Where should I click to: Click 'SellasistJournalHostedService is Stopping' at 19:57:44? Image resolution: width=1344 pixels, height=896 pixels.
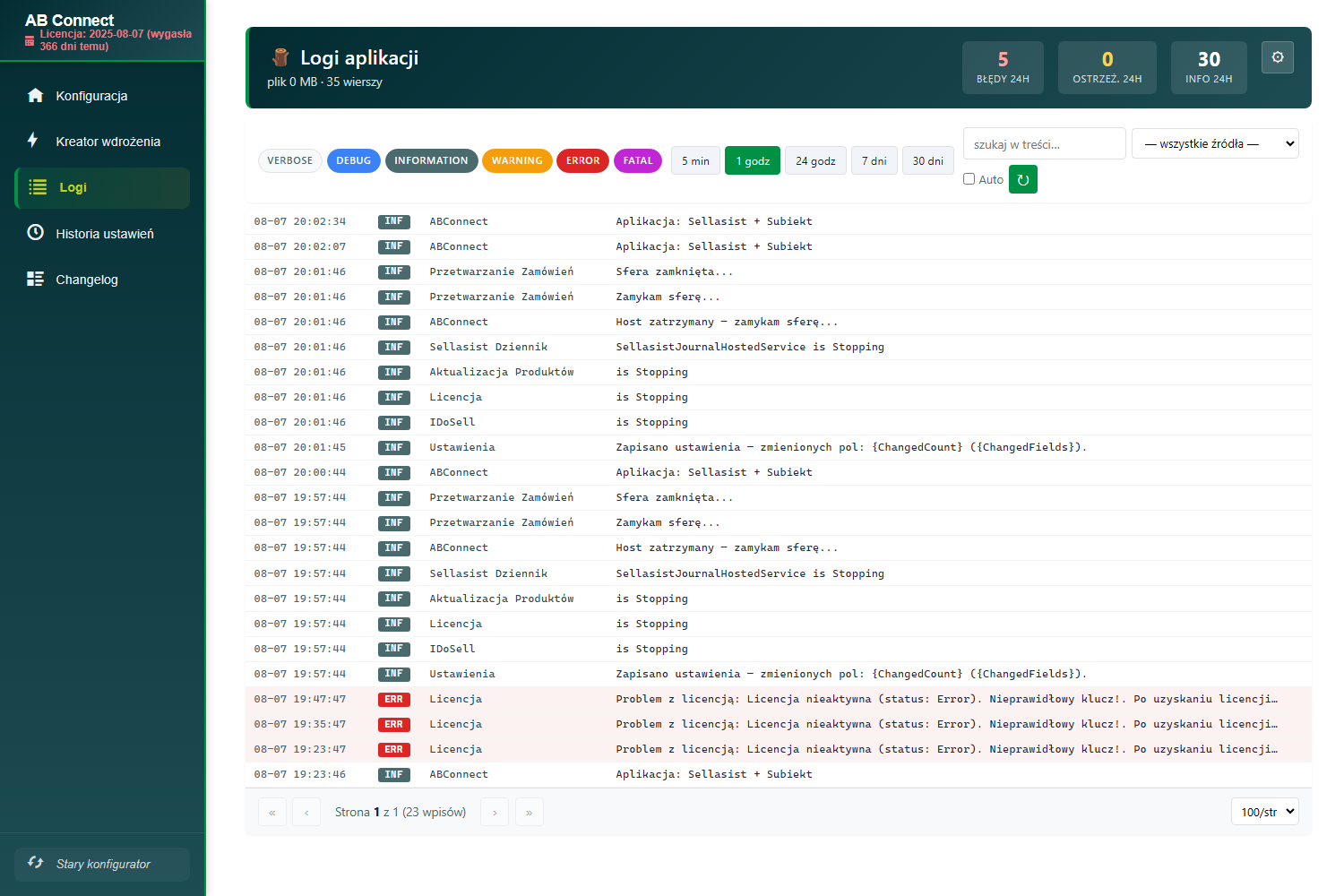[750, 573]
